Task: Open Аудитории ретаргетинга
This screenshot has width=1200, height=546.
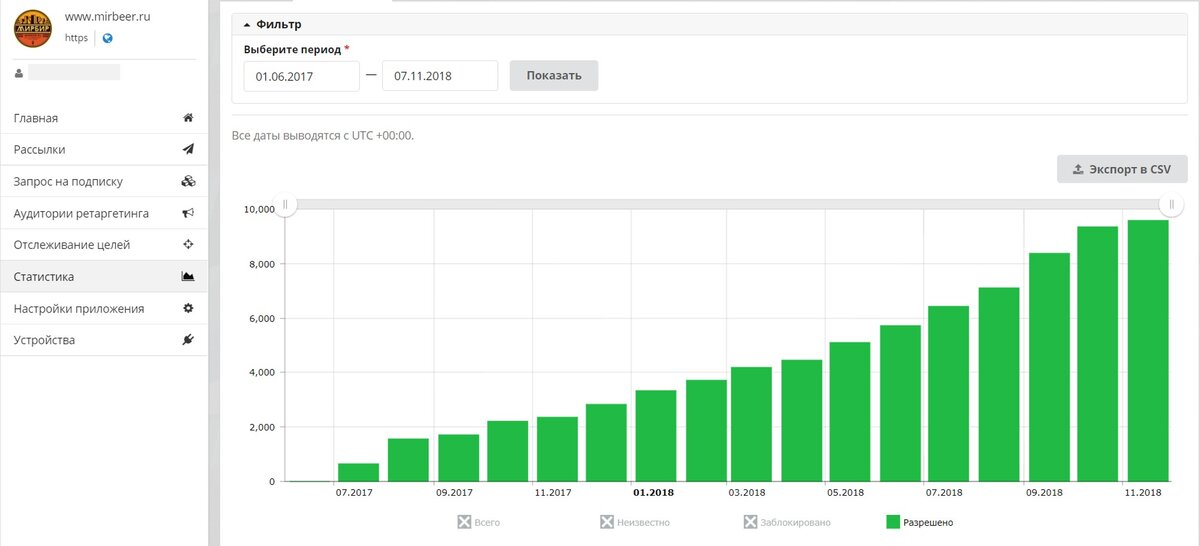Action: [104, 213]
